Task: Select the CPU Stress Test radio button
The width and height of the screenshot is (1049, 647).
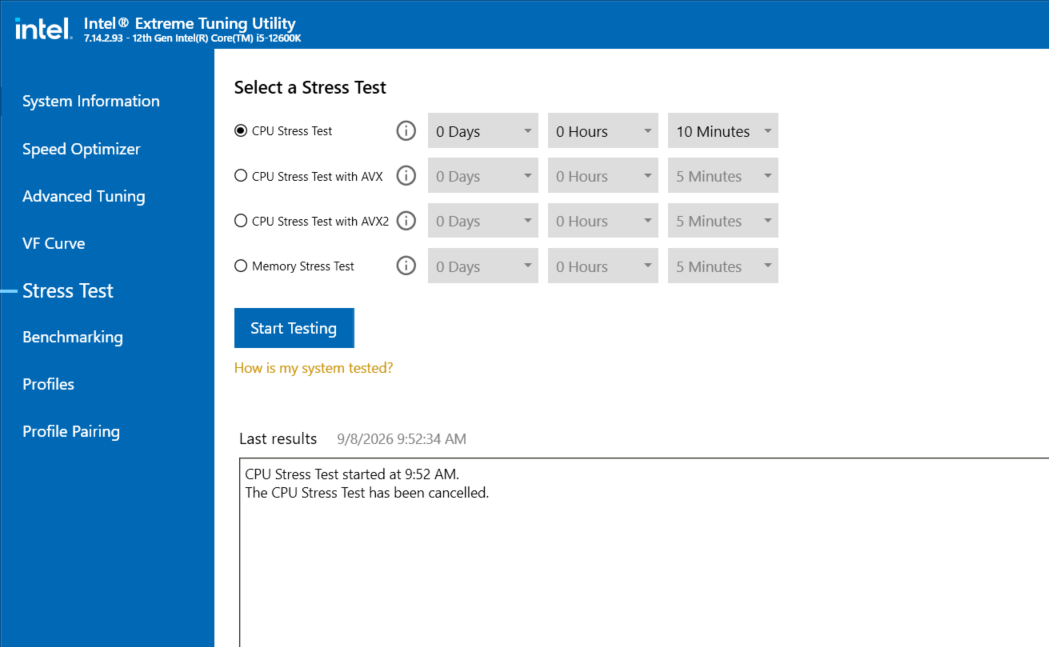Action: (241, 130)
